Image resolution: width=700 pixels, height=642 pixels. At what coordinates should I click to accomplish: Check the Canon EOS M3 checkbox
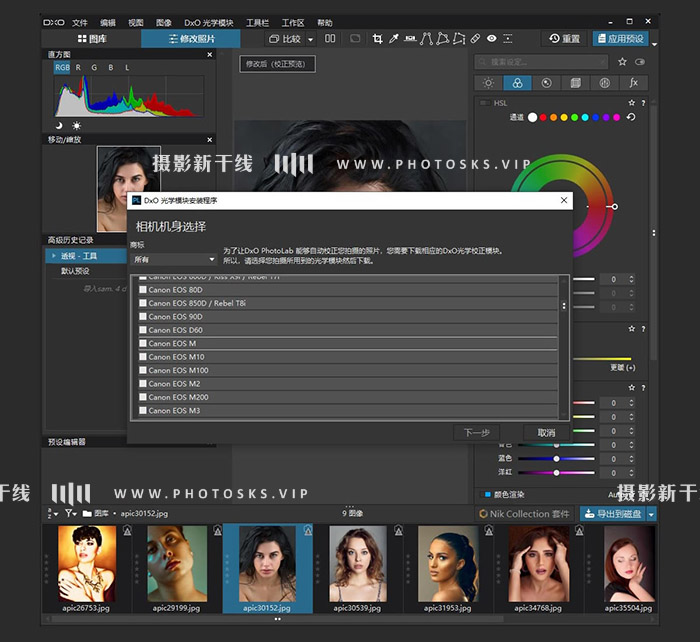tap(143, 410)
